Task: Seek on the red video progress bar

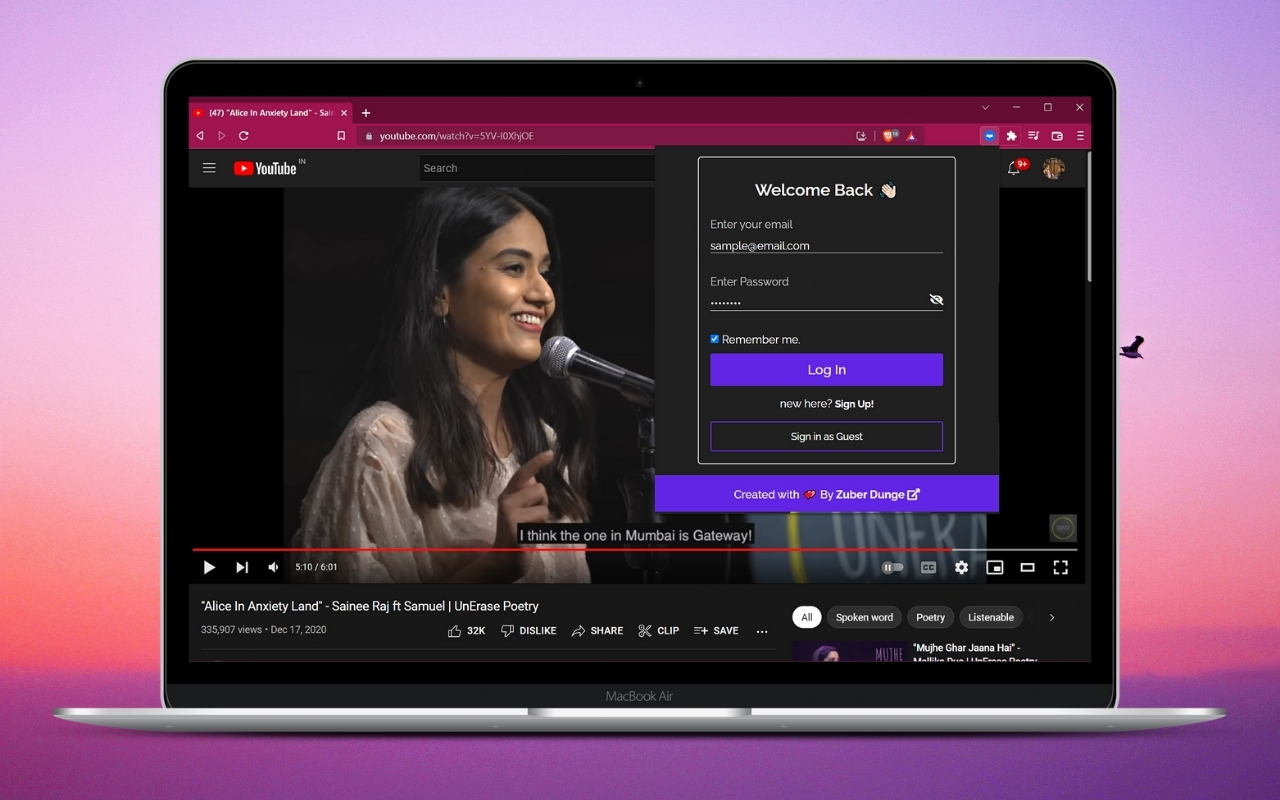Action: coord(635,549)
